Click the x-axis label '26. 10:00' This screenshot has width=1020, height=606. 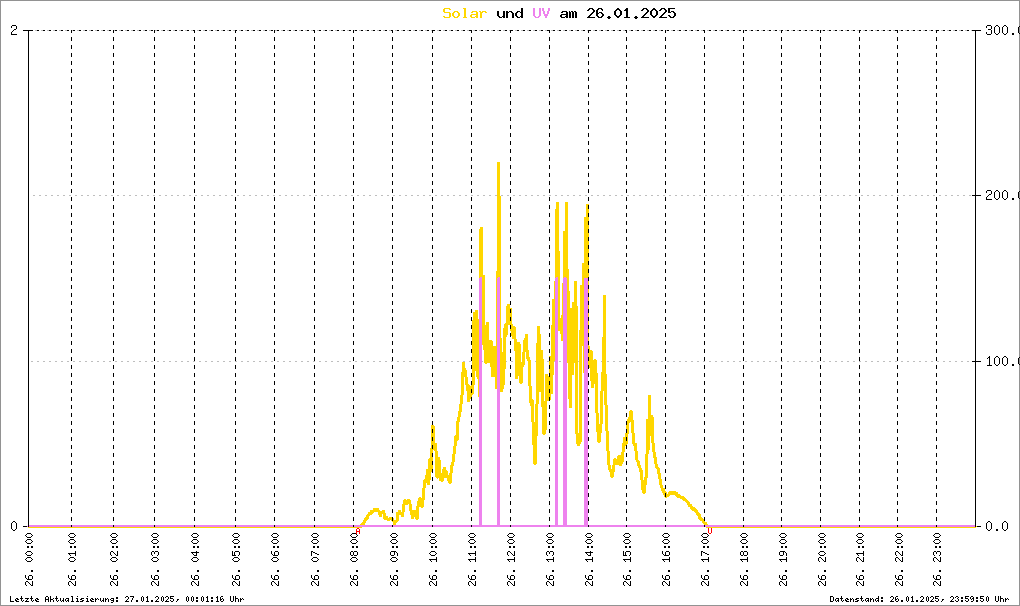(x=434, y=560)
